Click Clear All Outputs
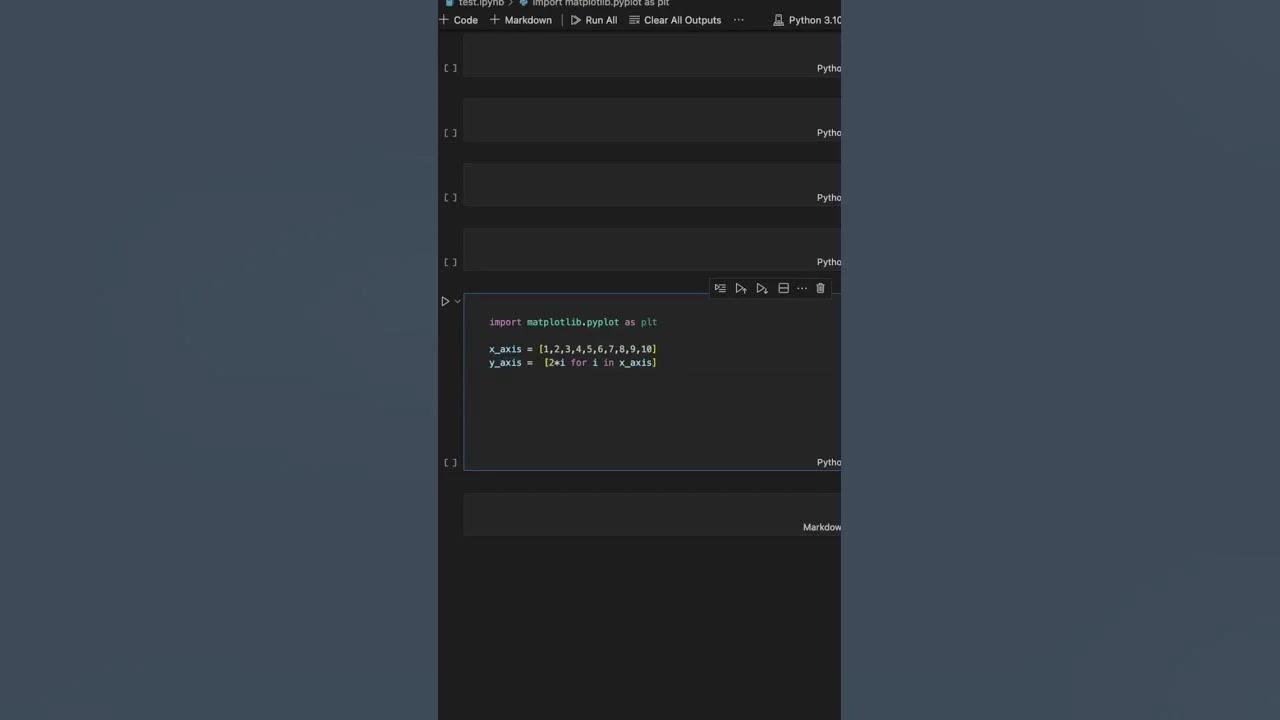This screenshot has height=720, width=1280. [x=675, y=20]
